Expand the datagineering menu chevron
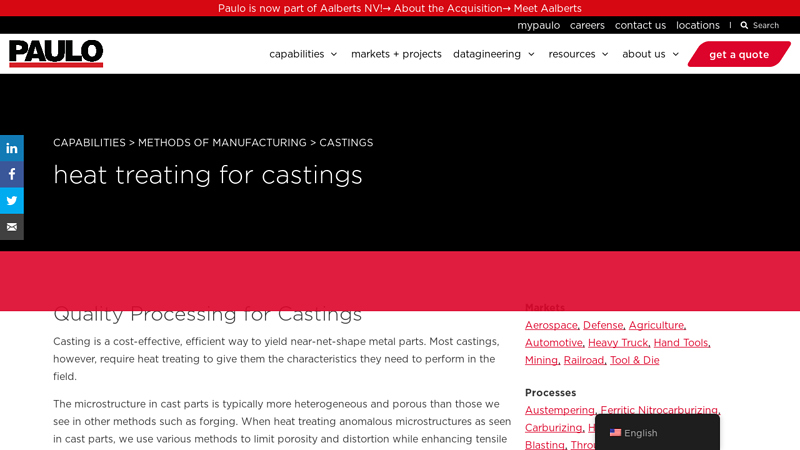 coord(531,54)
